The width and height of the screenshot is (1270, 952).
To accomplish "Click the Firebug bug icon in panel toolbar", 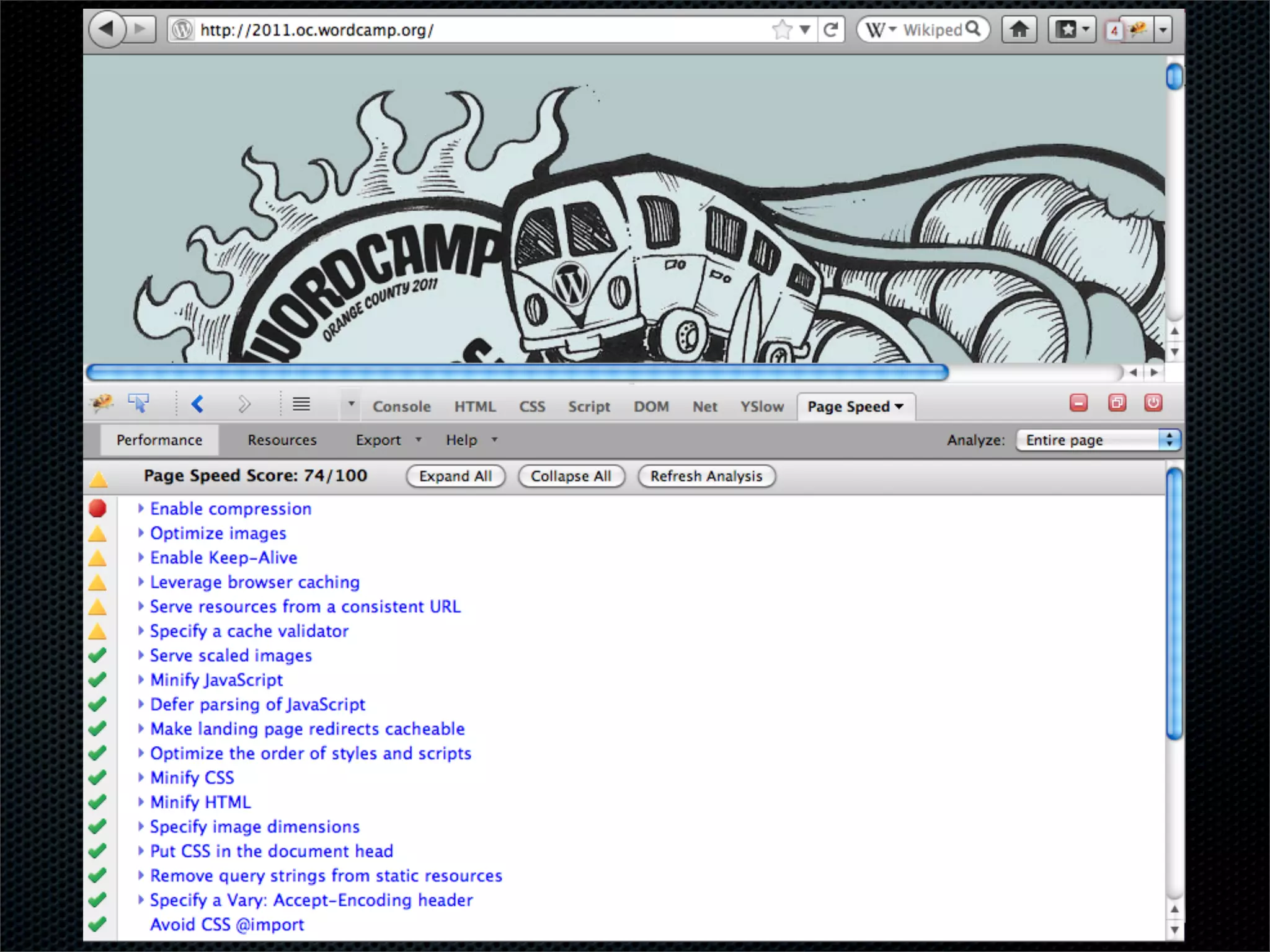I will (102, 403).
